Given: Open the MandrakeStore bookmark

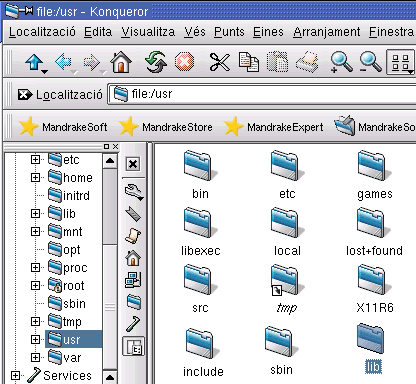Looking at the screenshot, I should point(165,127).
